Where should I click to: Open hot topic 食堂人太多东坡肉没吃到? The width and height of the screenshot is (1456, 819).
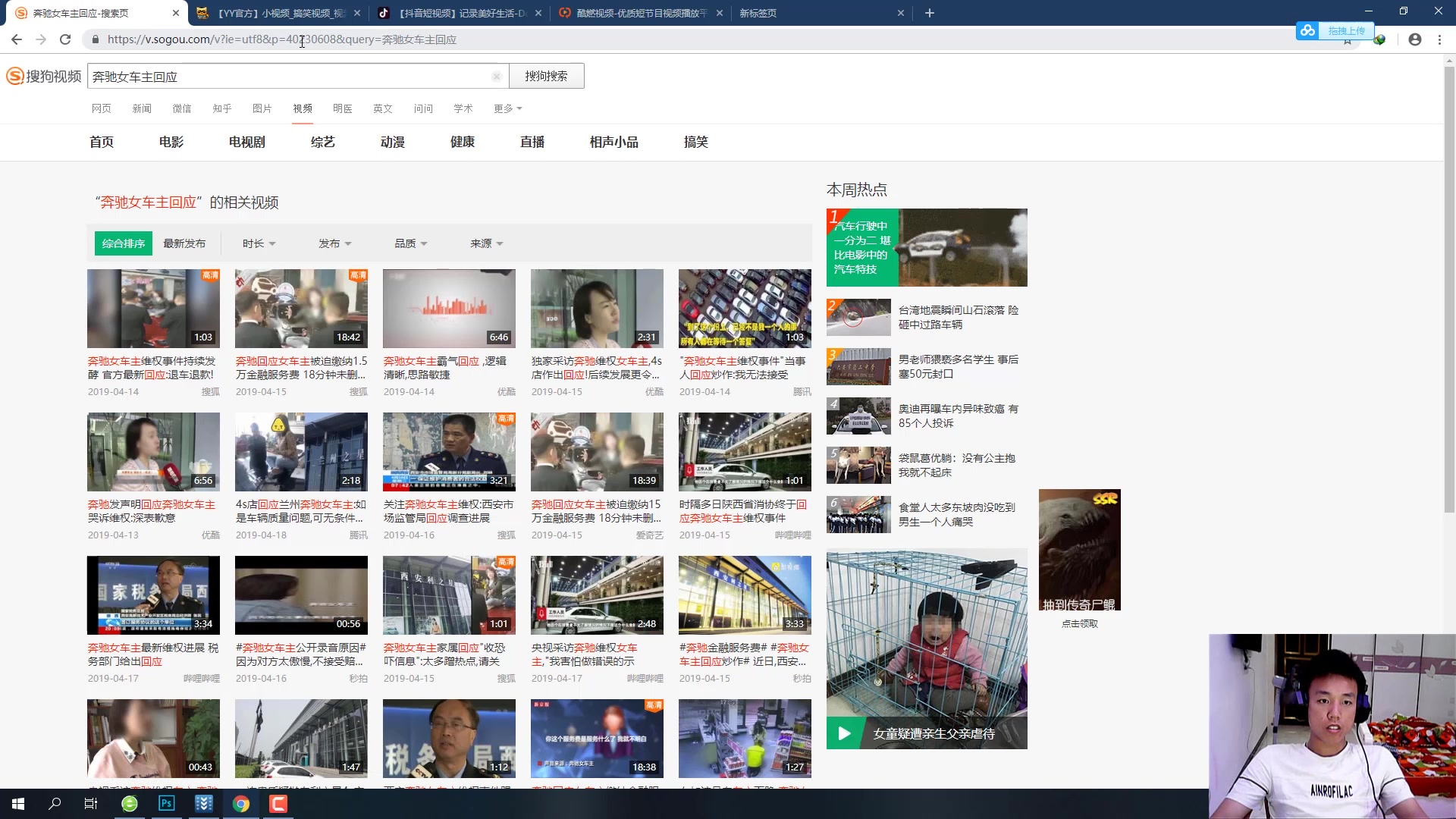pyautogui.click(x=956, y=514)
